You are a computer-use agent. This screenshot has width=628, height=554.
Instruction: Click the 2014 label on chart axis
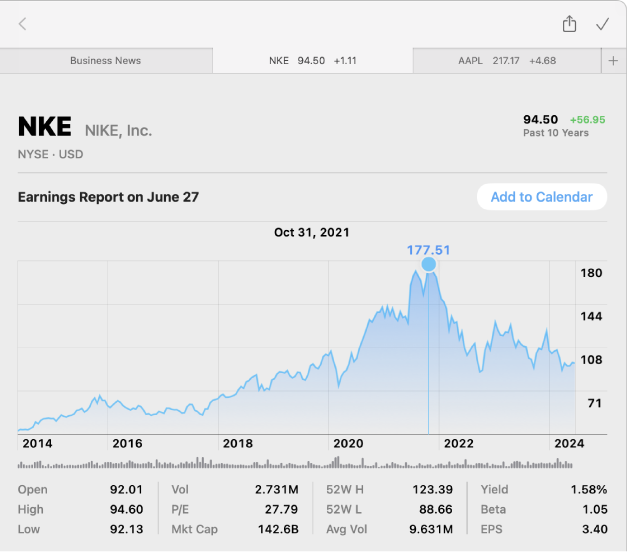tap(37, 443)
